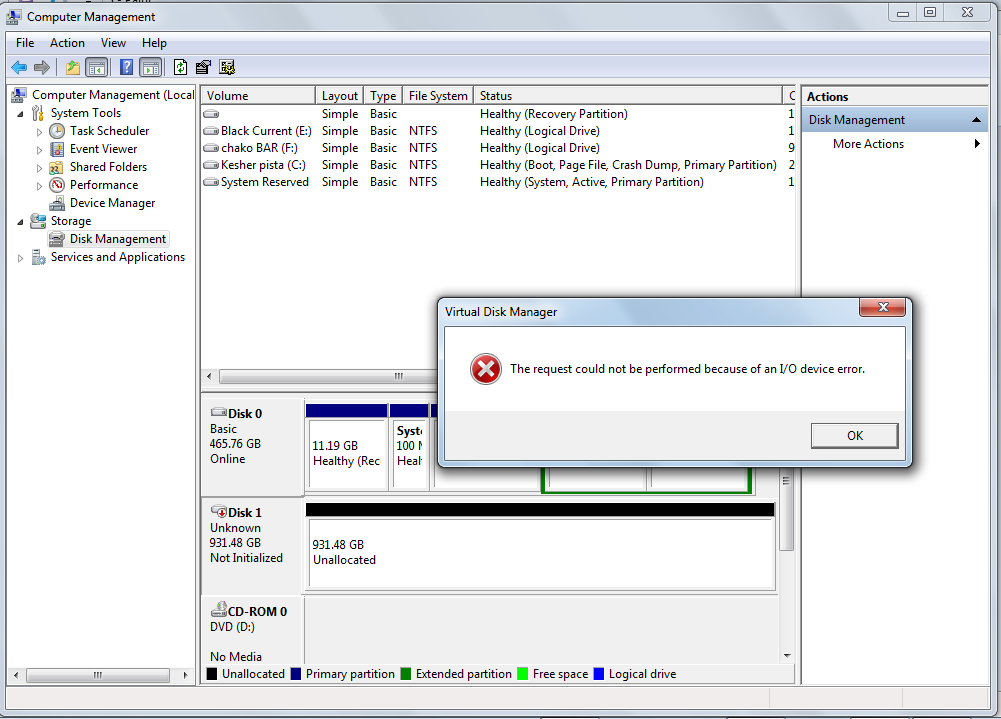Expand the Event Viewer node
The height and width of the screenshot is (719, 1001).
40,149
